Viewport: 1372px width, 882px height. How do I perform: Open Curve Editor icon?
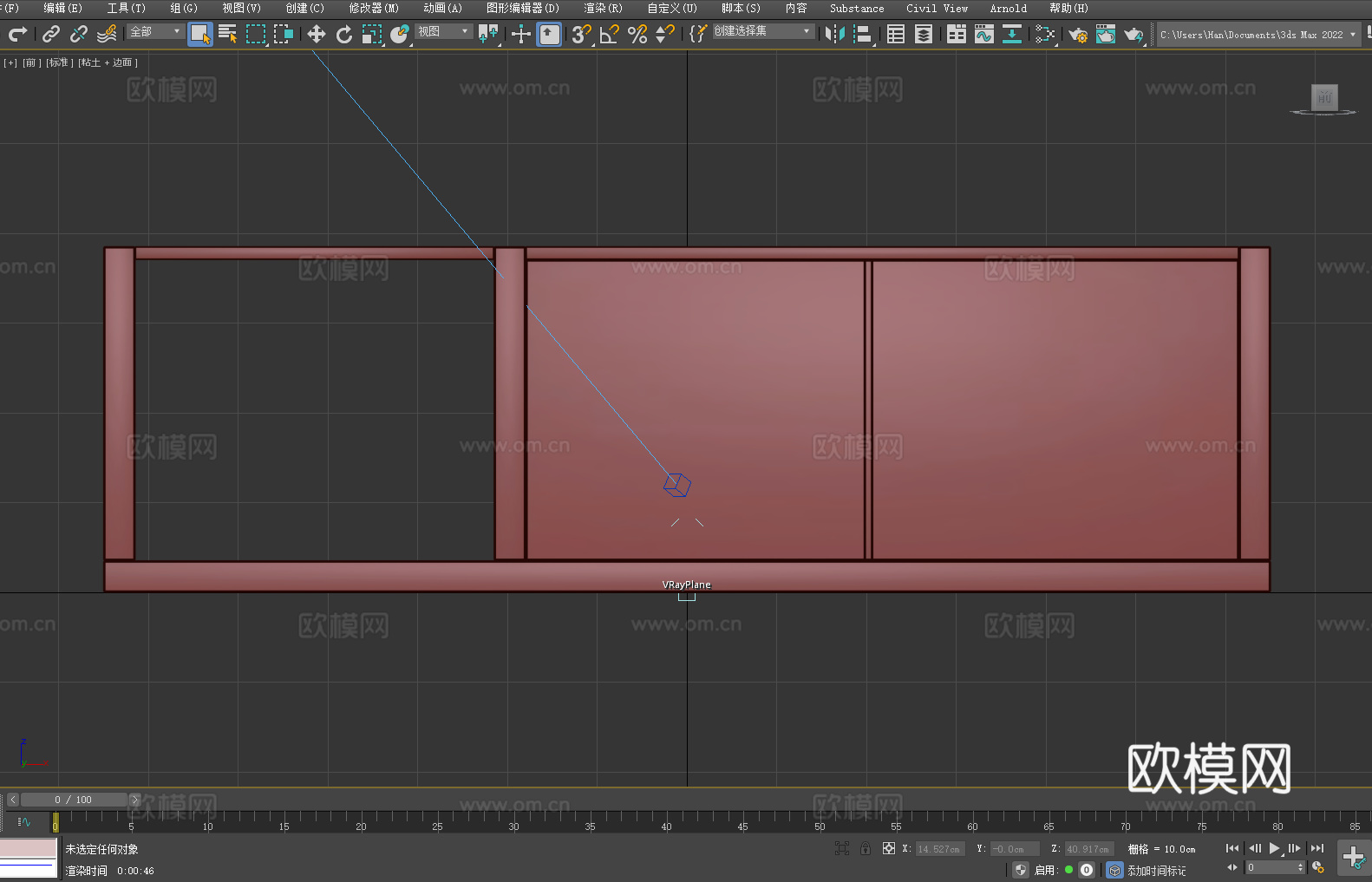click(984, 34)
